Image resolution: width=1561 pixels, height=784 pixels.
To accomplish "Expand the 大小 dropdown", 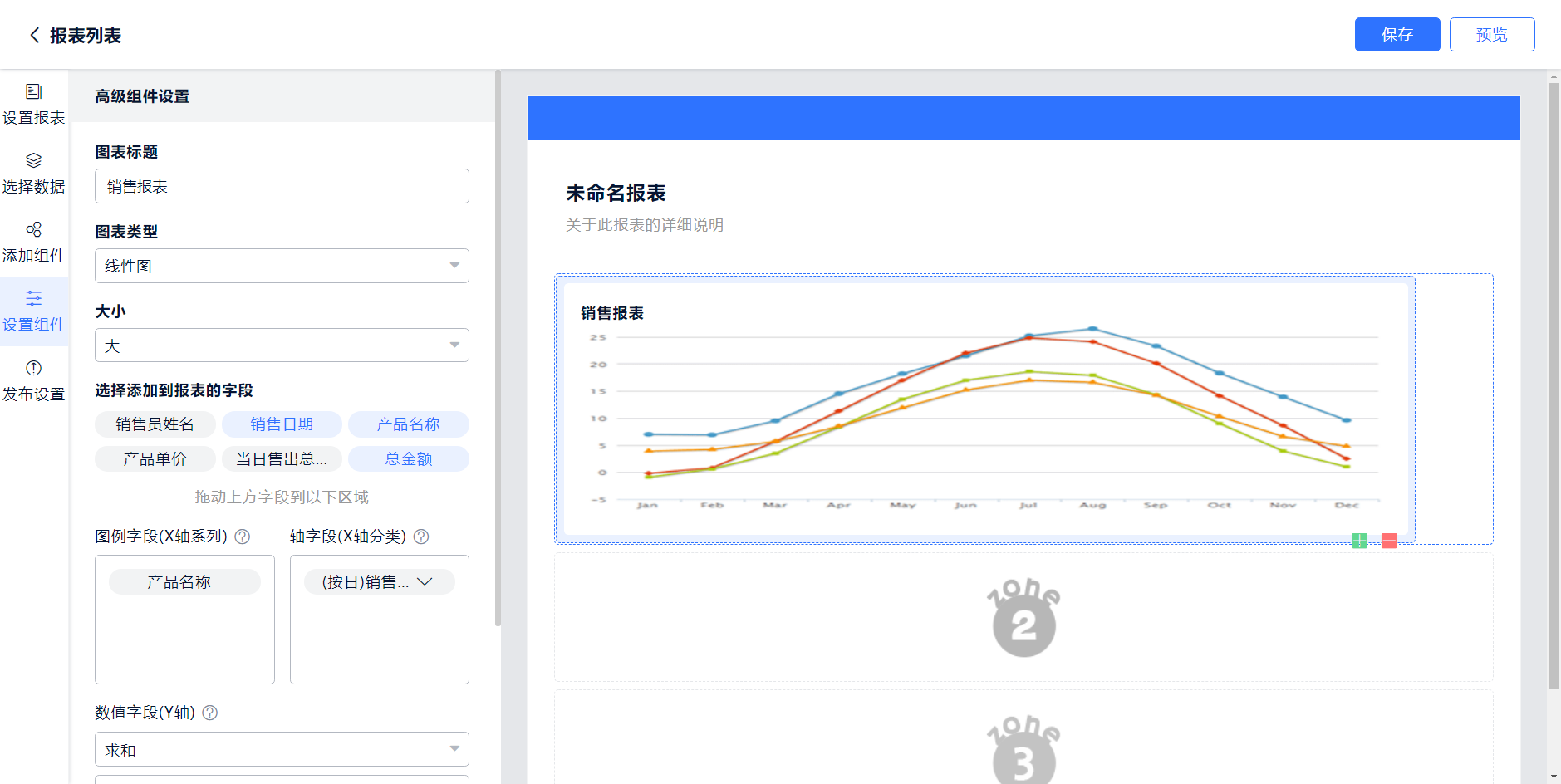I will 282,345.
